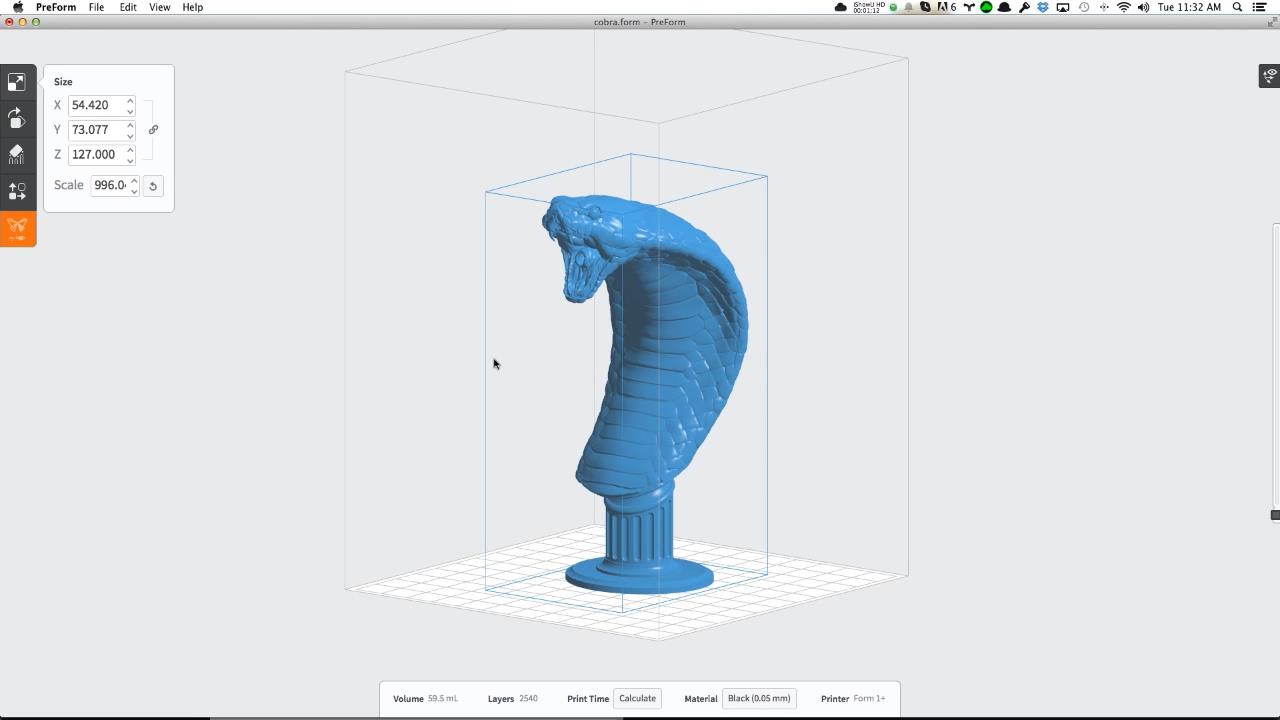Click the volume speaker menu bar icon

tap(1143, 7)
